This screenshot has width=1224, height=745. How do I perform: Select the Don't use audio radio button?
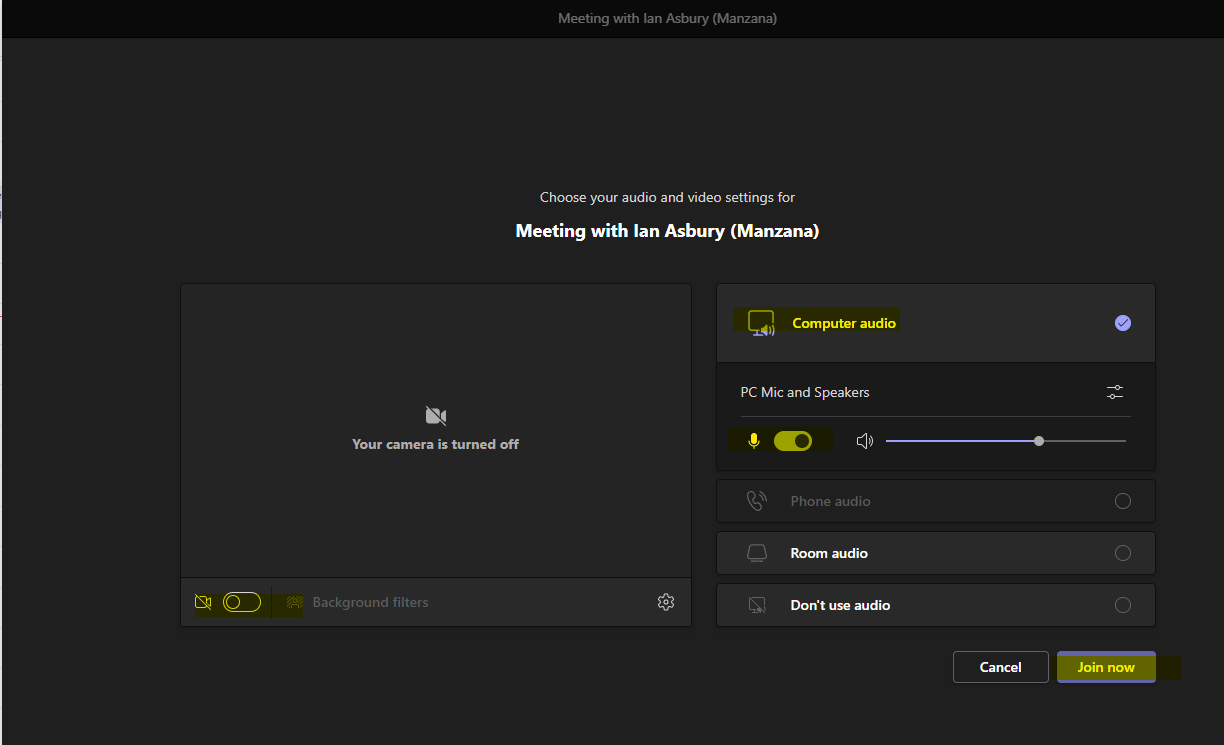tap(1123, 605)
